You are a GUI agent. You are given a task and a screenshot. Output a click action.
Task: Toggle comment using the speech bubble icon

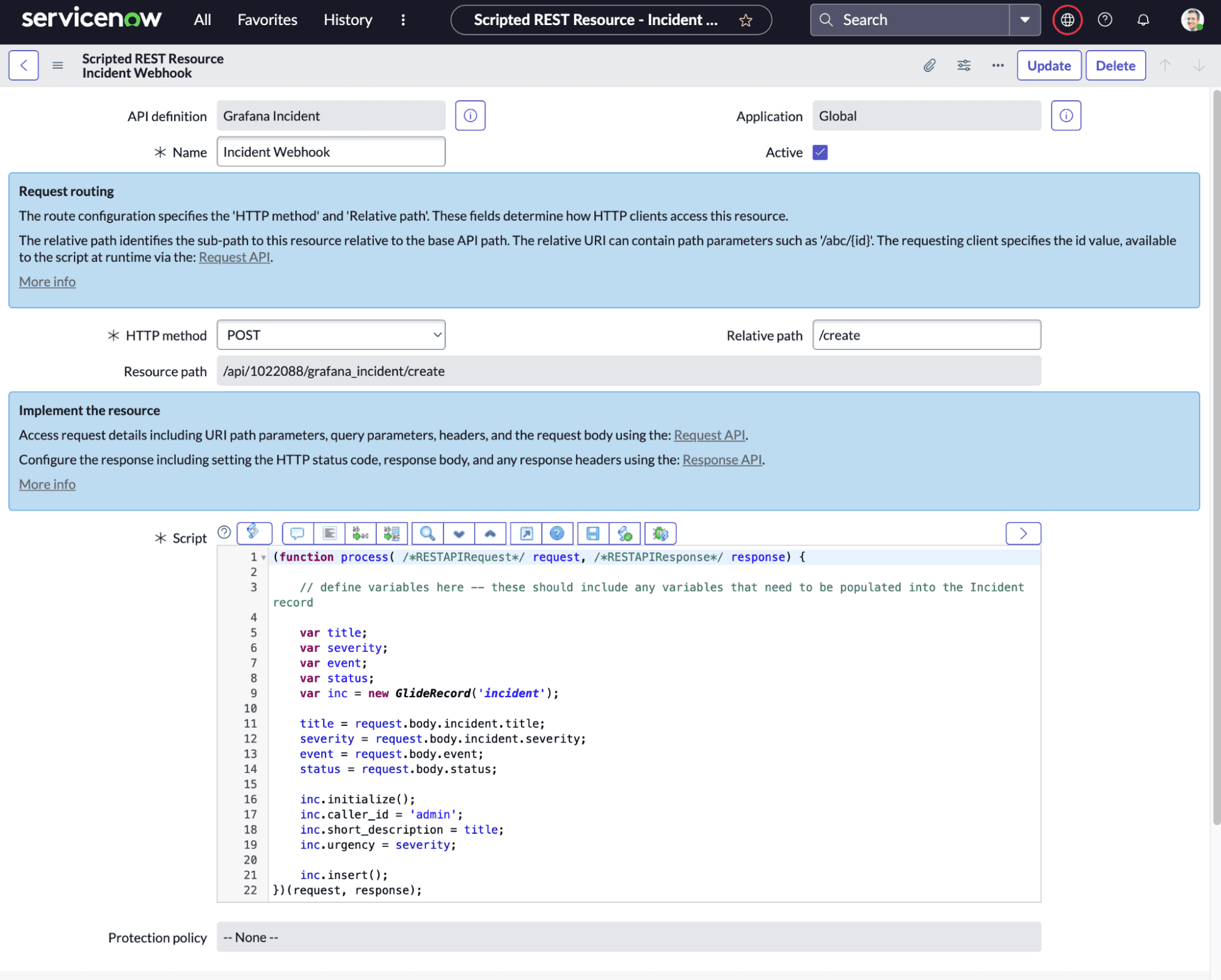pos(297,533)
